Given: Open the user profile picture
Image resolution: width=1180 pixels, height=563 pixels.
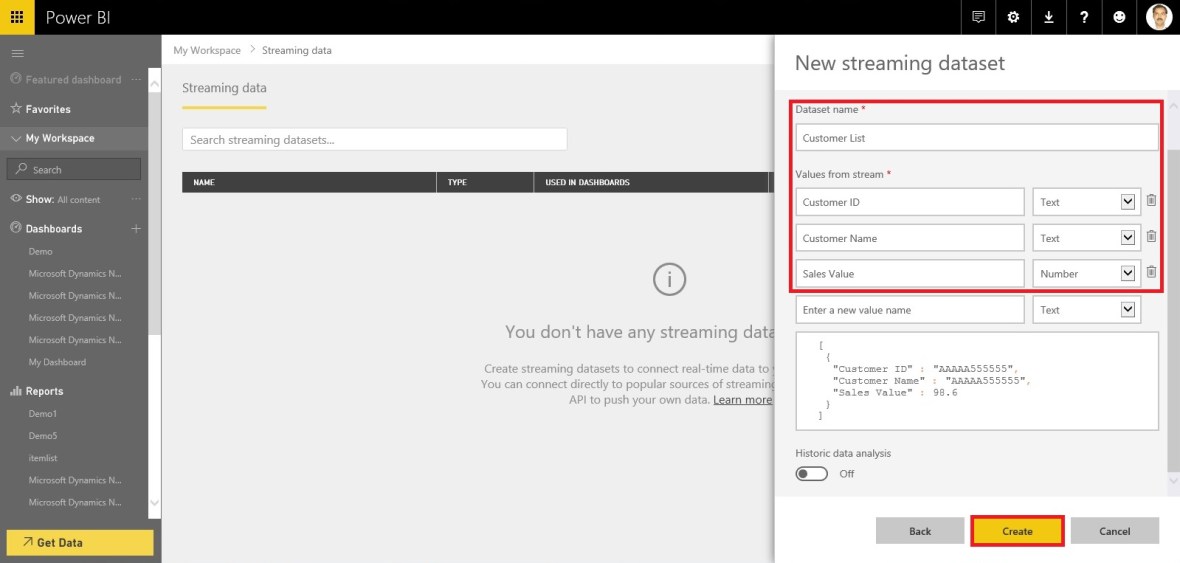Looking at the screenshot, I should tap(1158, 17).
